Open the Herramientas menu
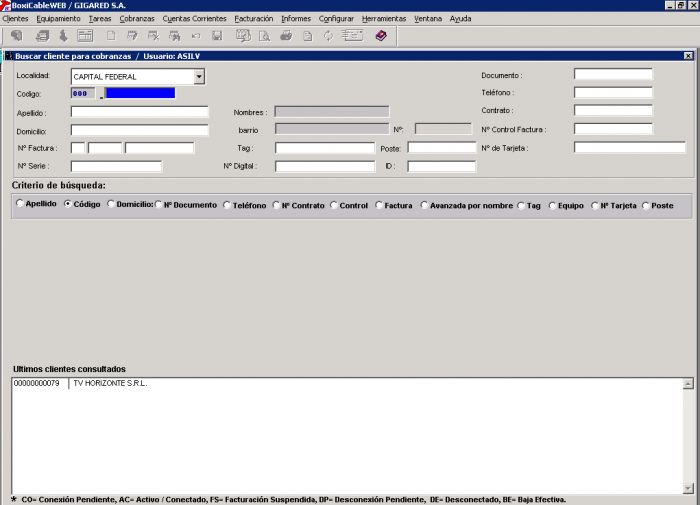Image resolution: width=700 pixels, height=505 pixels. point(384,19)
